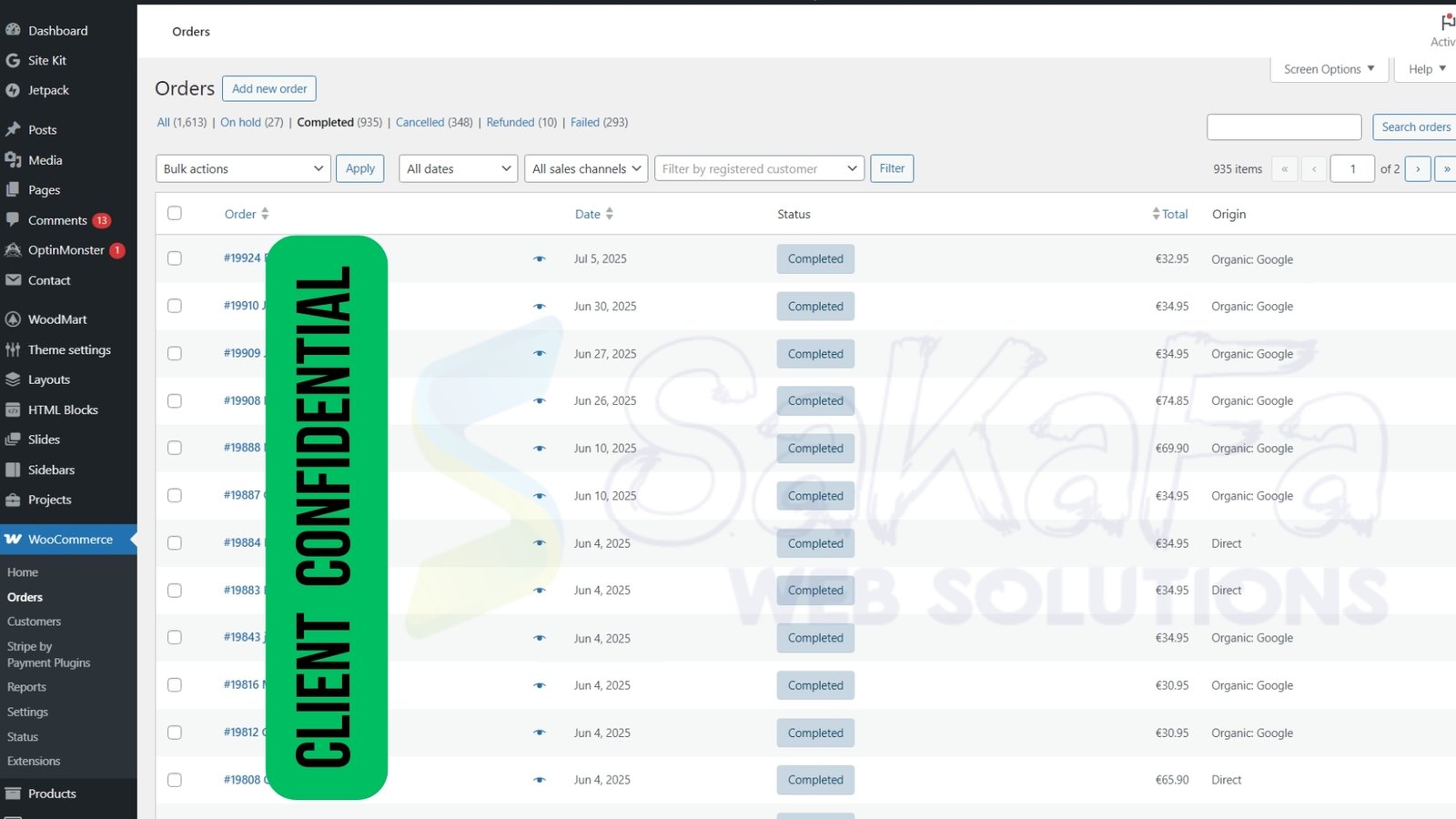1456x819 pixels.
Task: Open the WoodMart theme icon
Action: click(13, 319)
